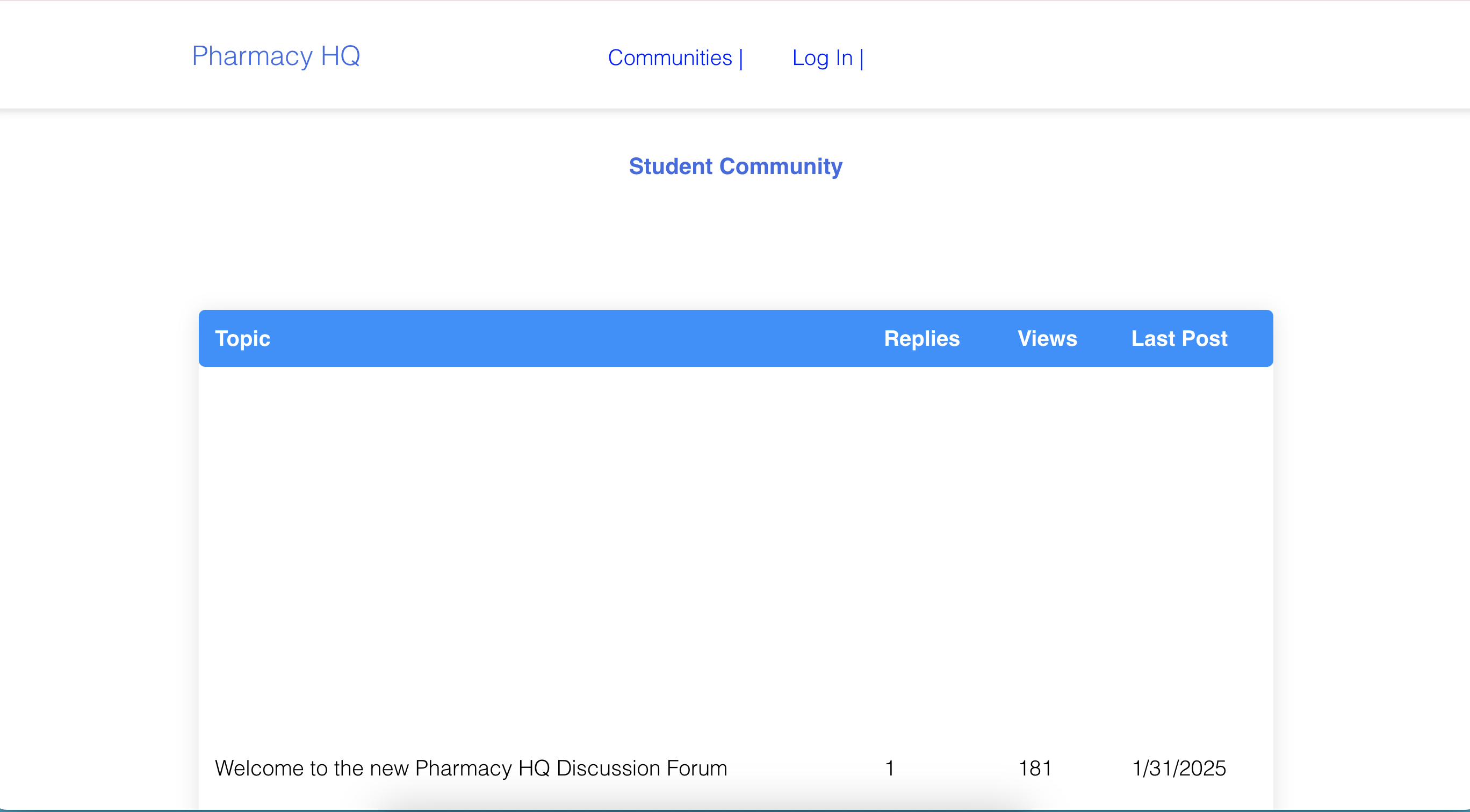Click the Student Community heading
The width and height of the screenshot is (1470, 812).
735,166
